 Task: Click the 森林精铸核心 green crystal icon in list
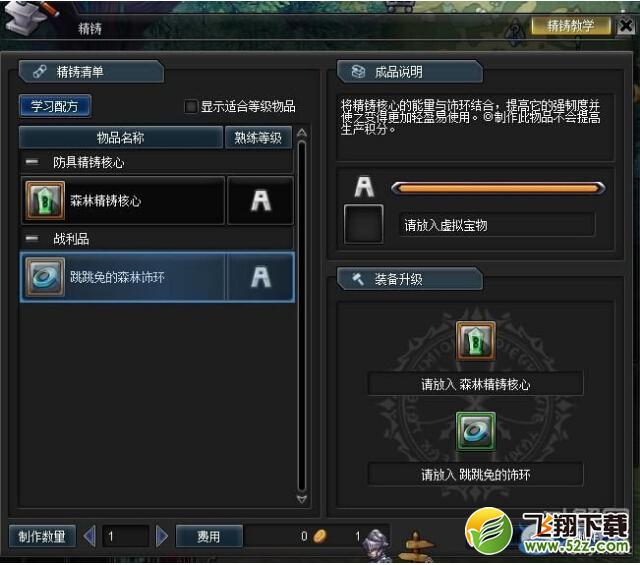[45, 200]
